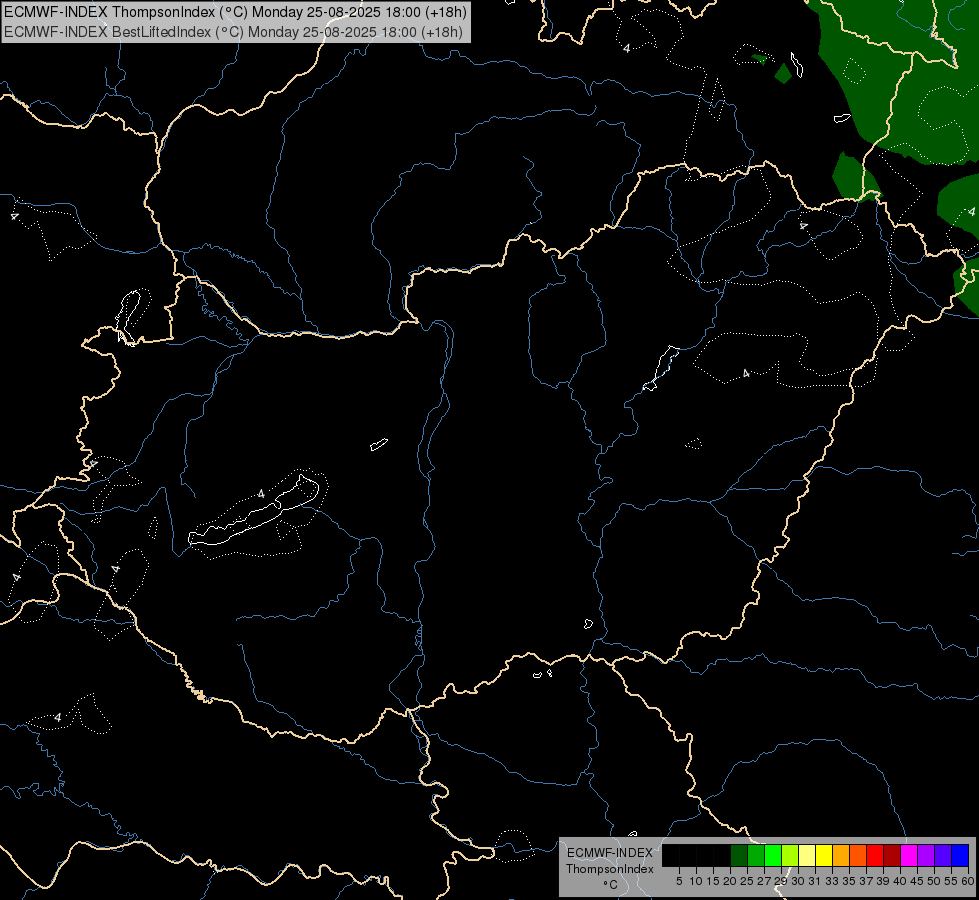Click the legend scale value 50
The height and width of the screenshot is (900, 979).
pos(933,881)
